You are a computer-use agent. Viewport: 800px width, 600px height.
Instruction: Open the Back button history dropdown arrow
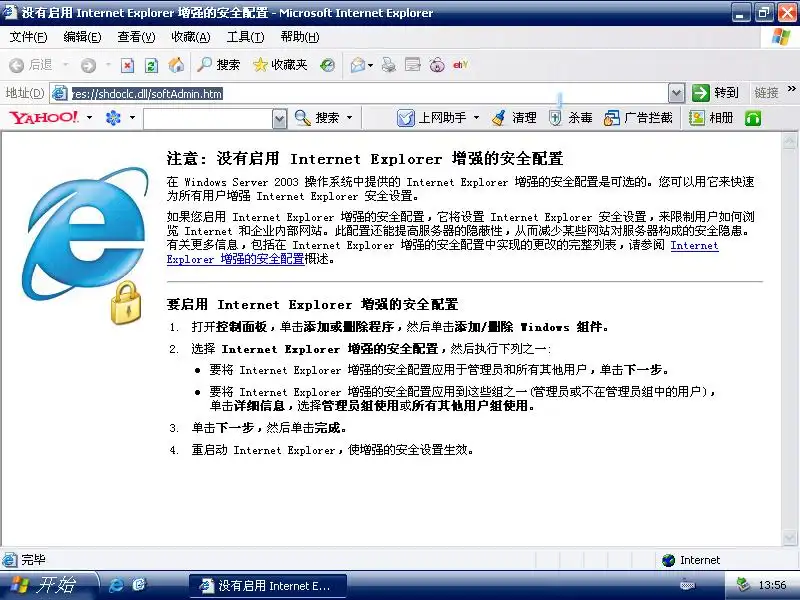(x=65, y=65)
